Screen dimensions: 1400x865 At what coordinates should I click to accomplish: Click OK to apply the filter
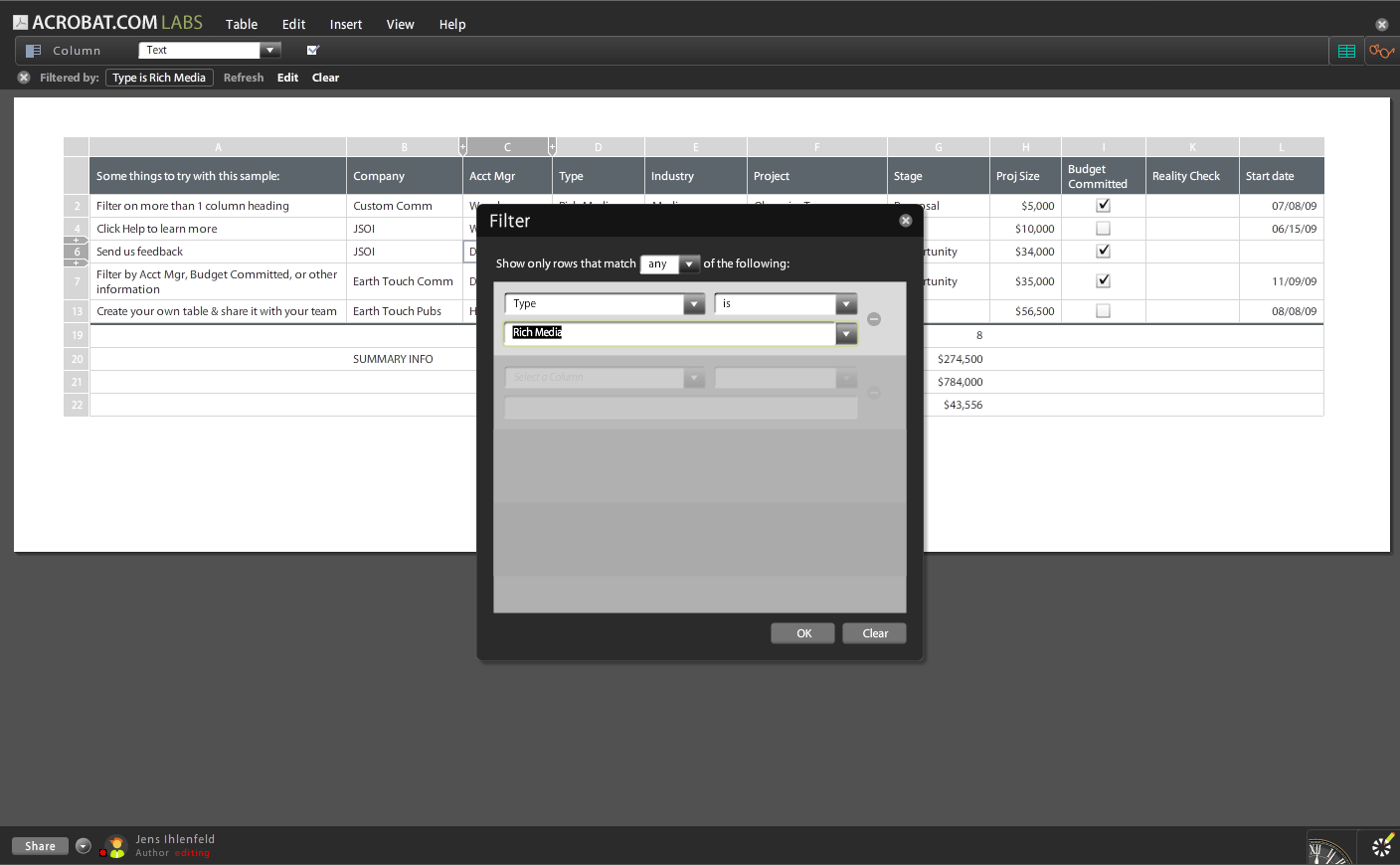(802, 633)
